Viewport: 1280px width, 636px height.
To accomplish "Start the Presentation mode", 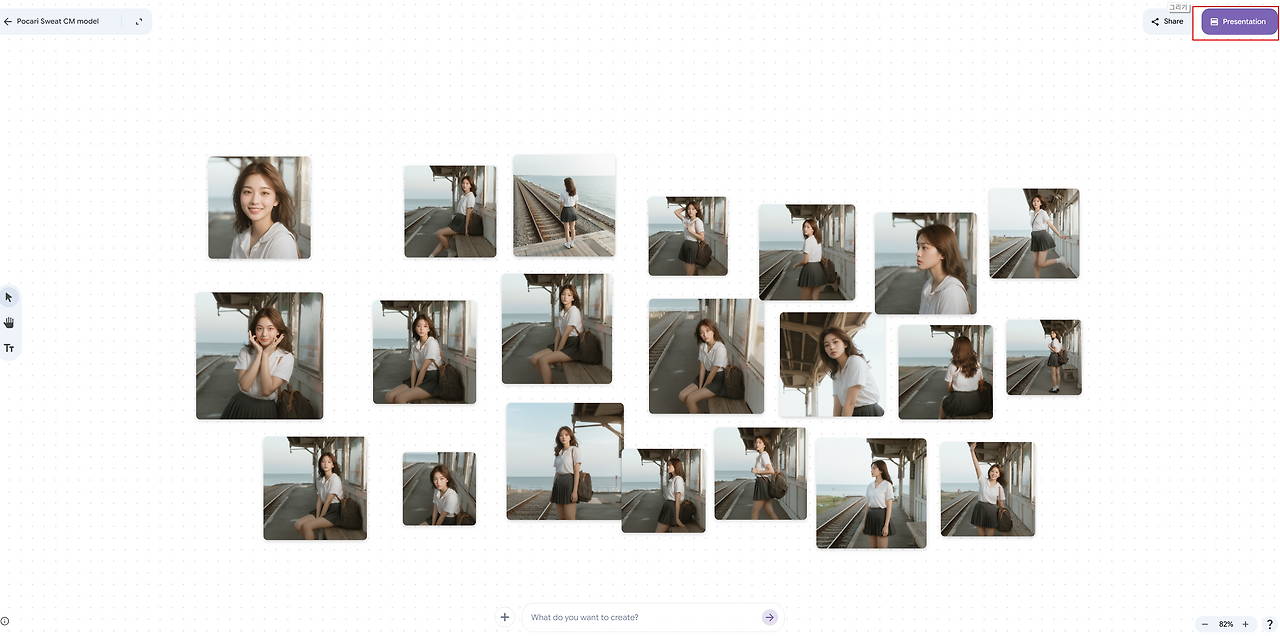I will tap(1238, 21).
